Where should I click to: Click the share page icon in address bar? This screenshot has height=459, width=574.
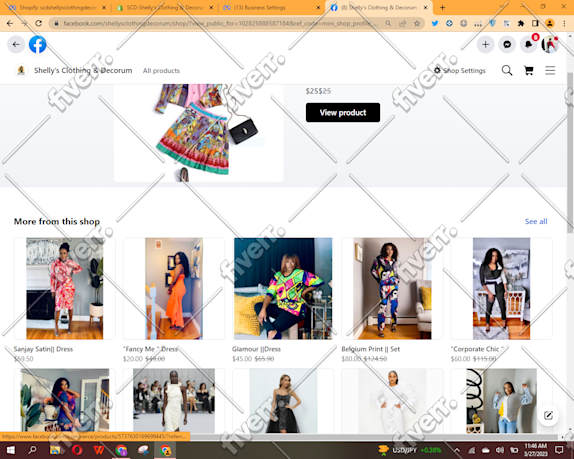tap(402, 23)
